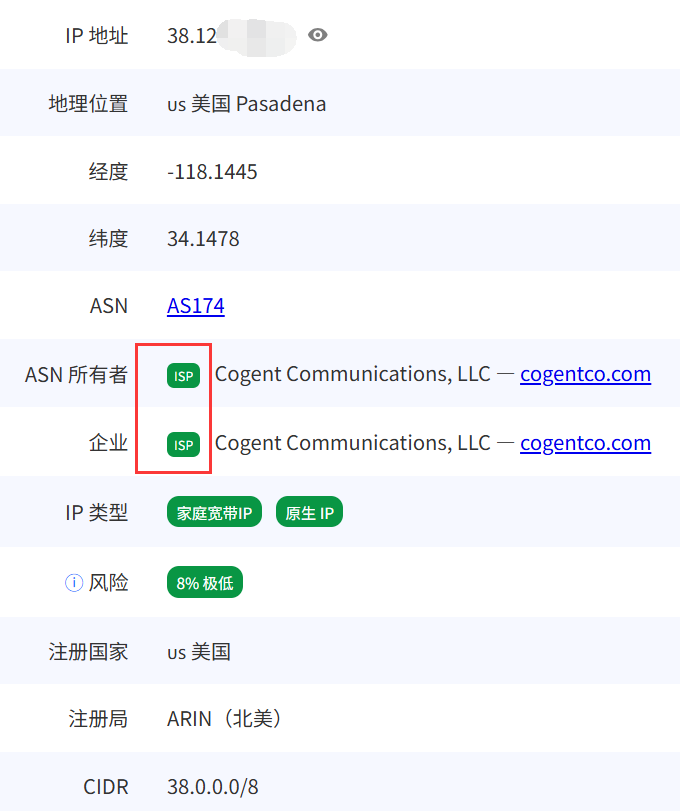Open cogentco.com link in 企业 row

coord(585,443)
